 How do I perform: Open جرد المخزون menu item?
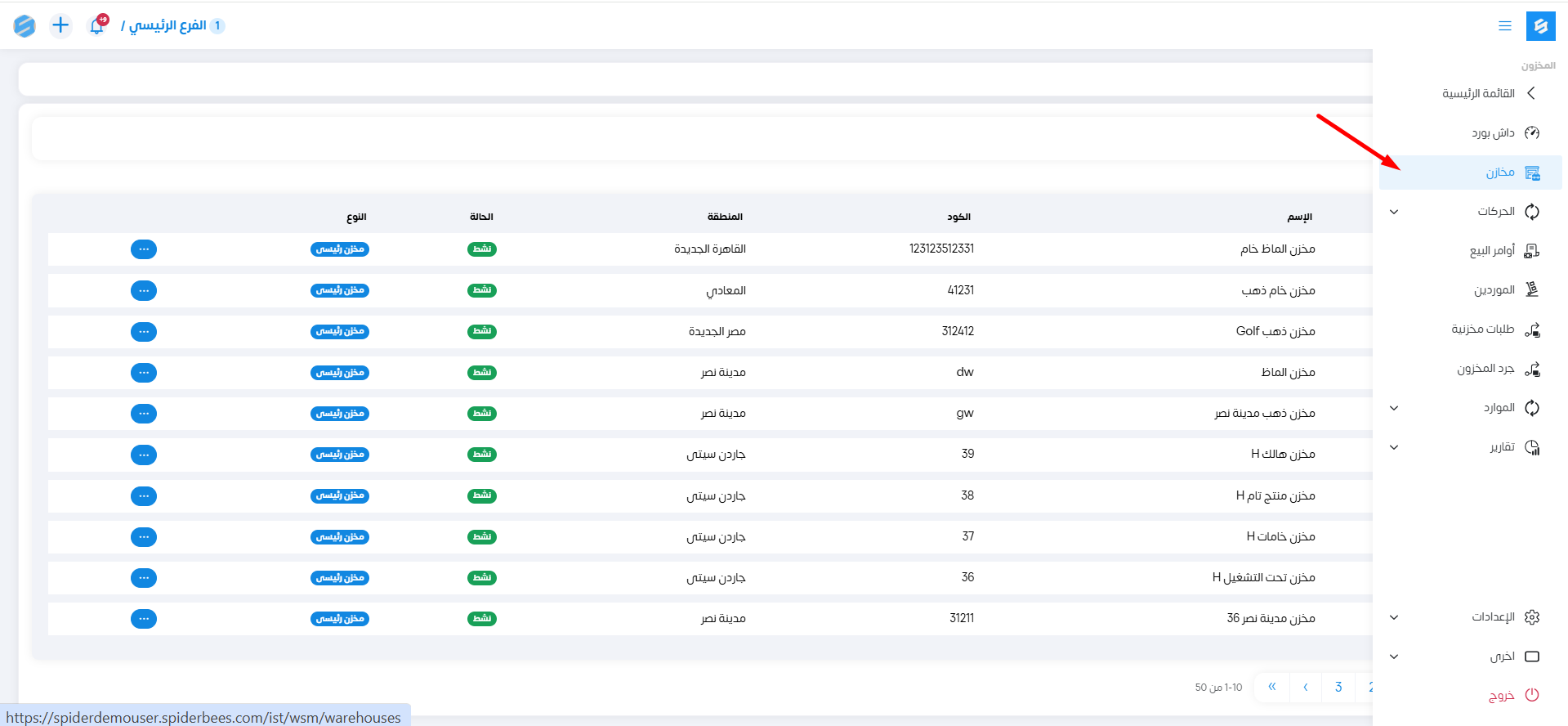(1485, 369)
